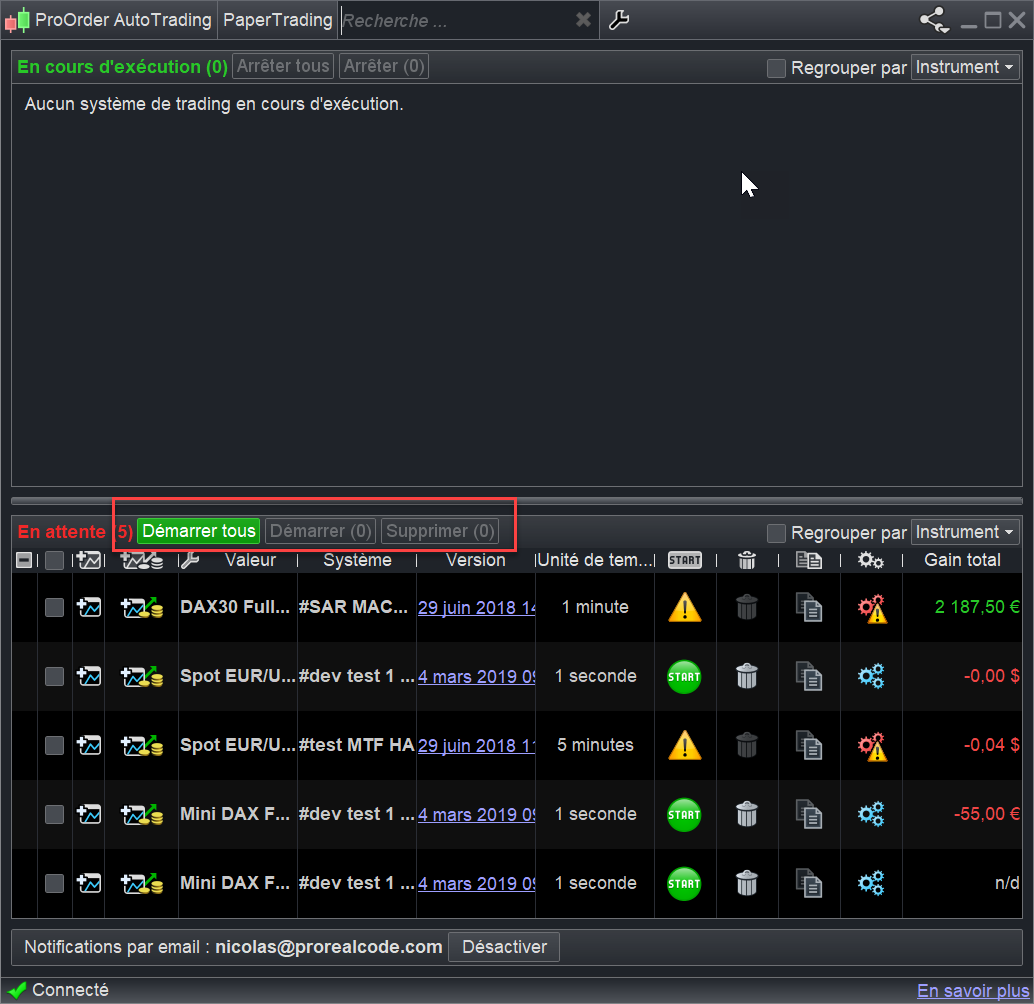Click the Arrêter tous button

[x=283, y=66]
